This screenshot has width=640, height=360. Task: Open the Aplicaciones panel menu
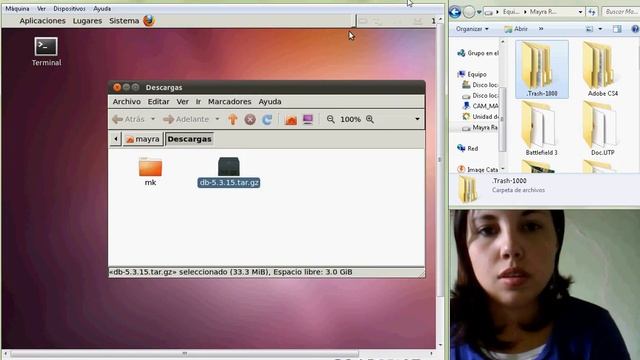(x=42, y=21)
